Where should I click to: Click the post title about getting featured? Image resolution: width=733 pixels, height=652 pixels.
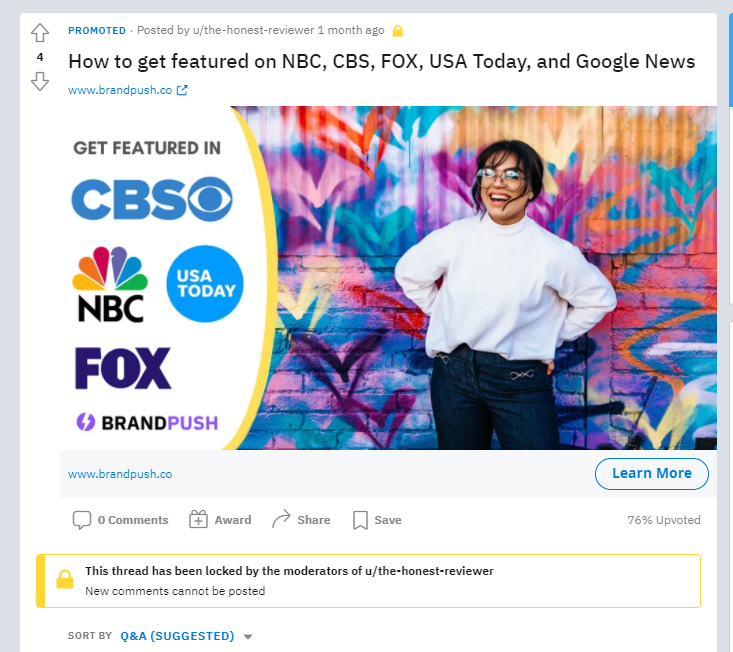pyautogui.click(x=381, y=61)
